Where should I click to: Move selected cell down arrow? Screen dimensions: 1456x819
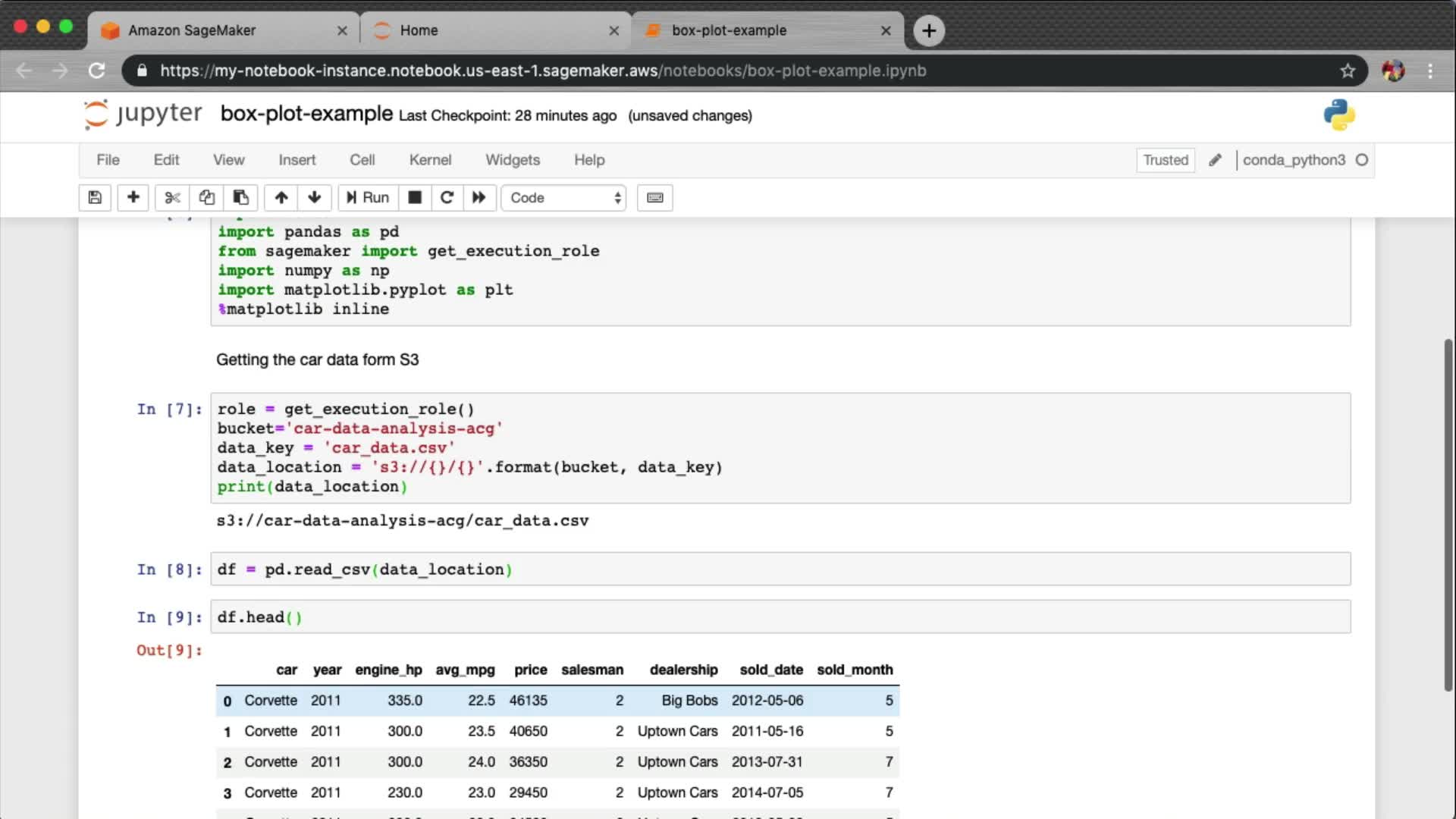315,198
